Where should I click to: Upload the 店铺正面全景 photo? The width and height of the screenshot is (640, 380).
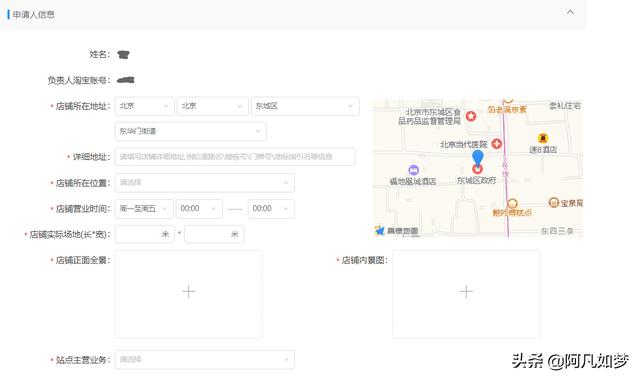pyautogui.click(x=189, y=294)
